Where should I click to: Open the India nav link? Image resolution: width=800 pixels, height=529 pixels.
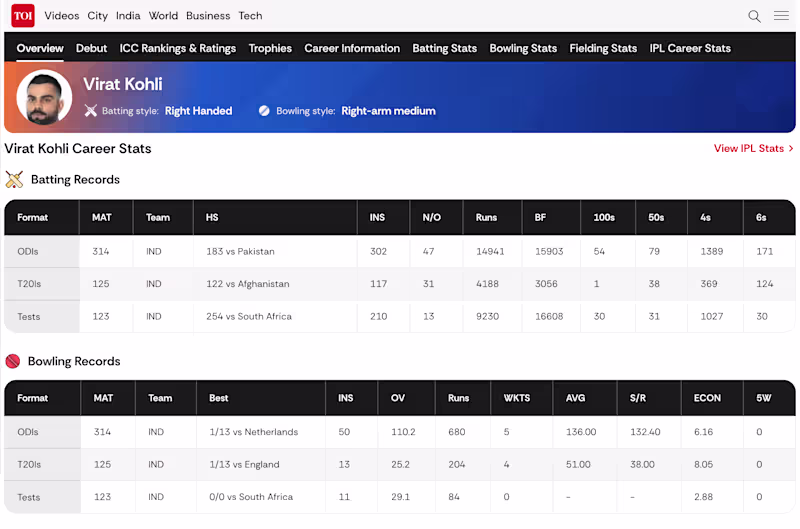coord(128,16)
